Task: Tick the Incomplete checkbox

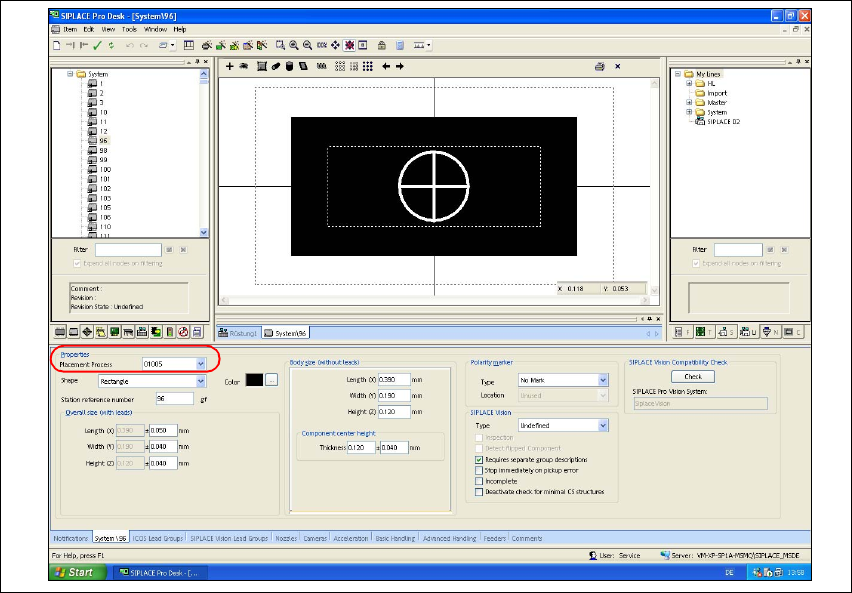Action: click(479, 481)
